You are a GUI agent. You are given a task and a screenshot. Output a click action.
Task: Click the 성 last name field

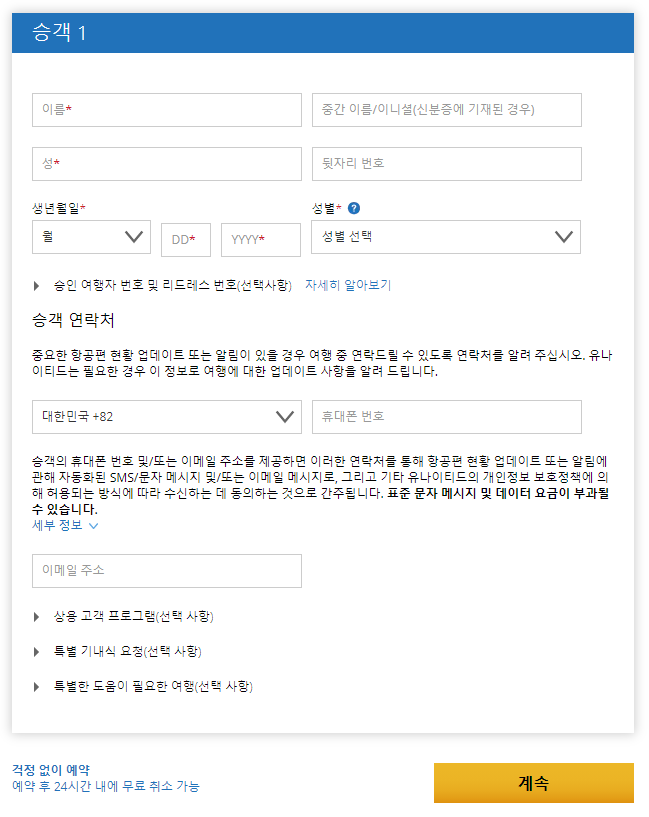(167, 164)
